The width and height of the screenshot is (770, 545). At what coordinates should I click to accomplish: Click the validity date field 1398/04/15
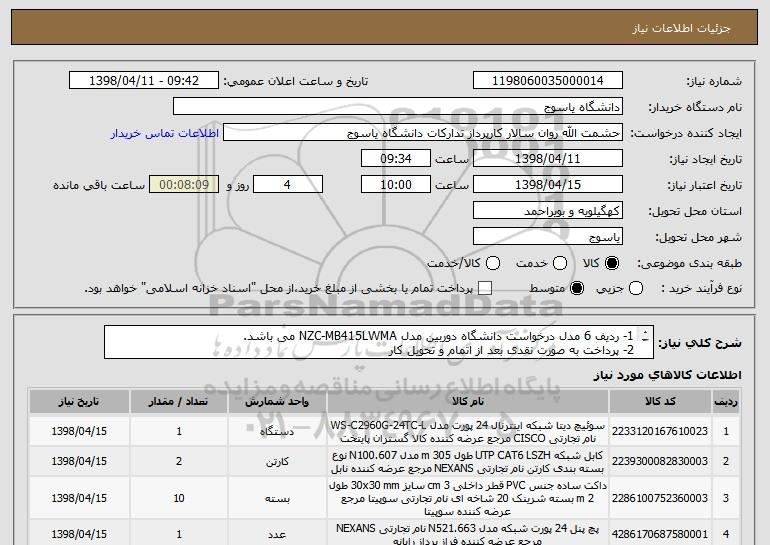[x=548, y=185]
